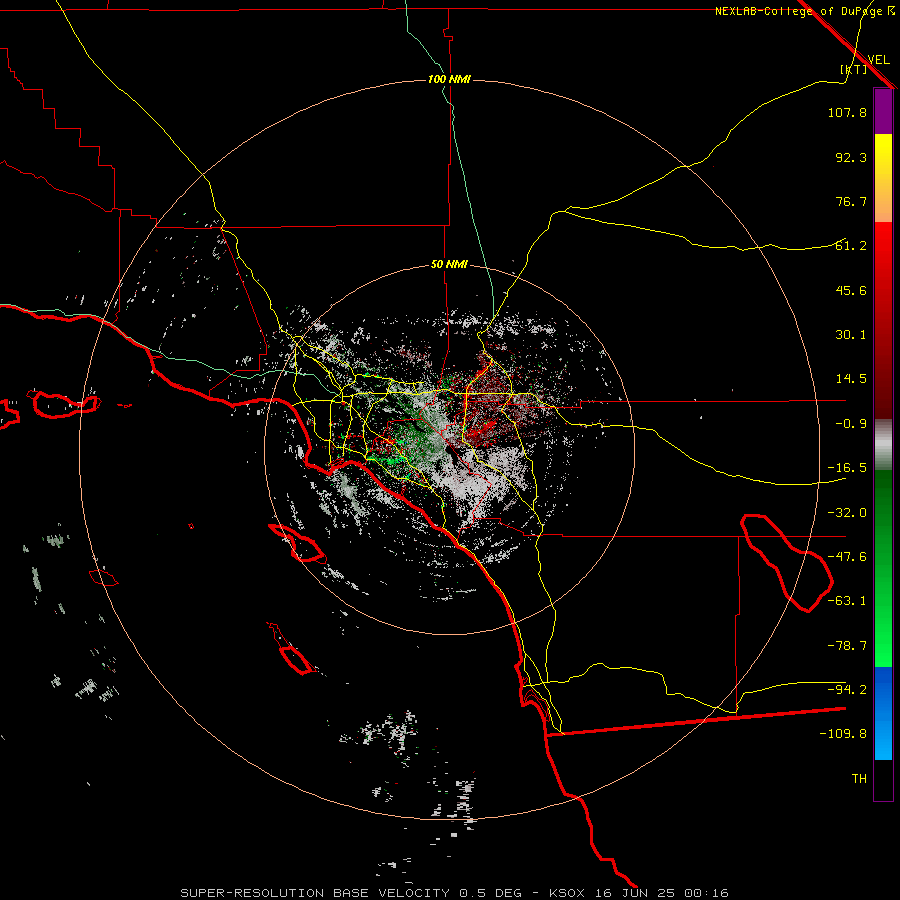Click the purple segment of the color bar
Image resolution: width=900 pixels, height=900 pixels.
(883, 111)
